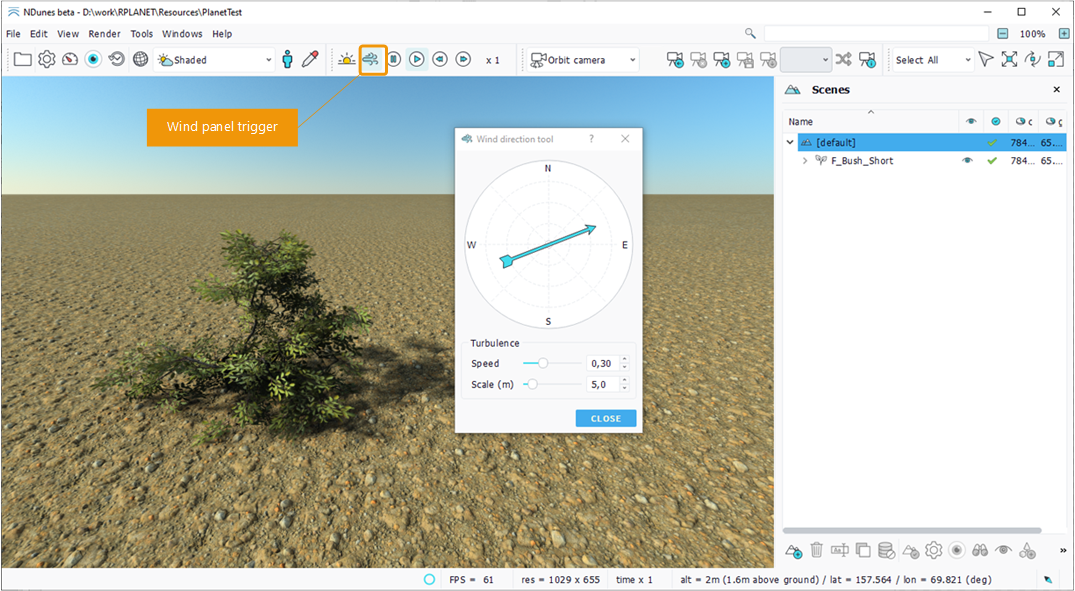This screenshot has width=1075, height=591.
Task: Open the wind direction panel icon
Action: point(372,60)
